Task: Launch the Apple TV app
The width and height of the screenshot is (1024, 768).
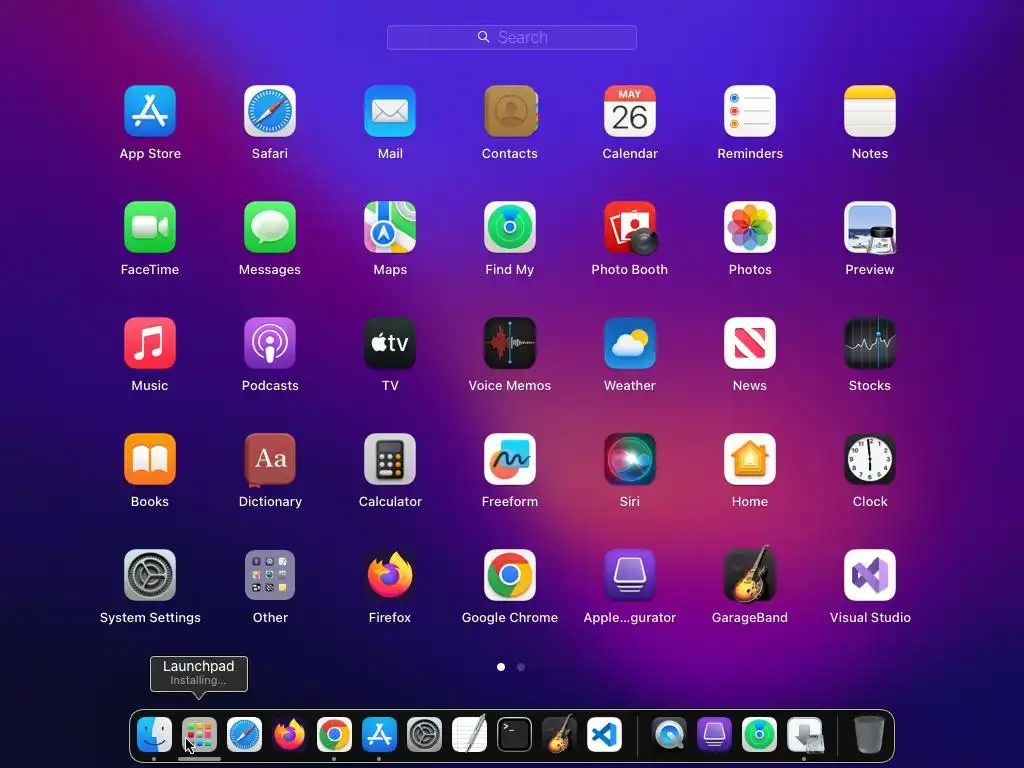Action: (x=390, y=343)
